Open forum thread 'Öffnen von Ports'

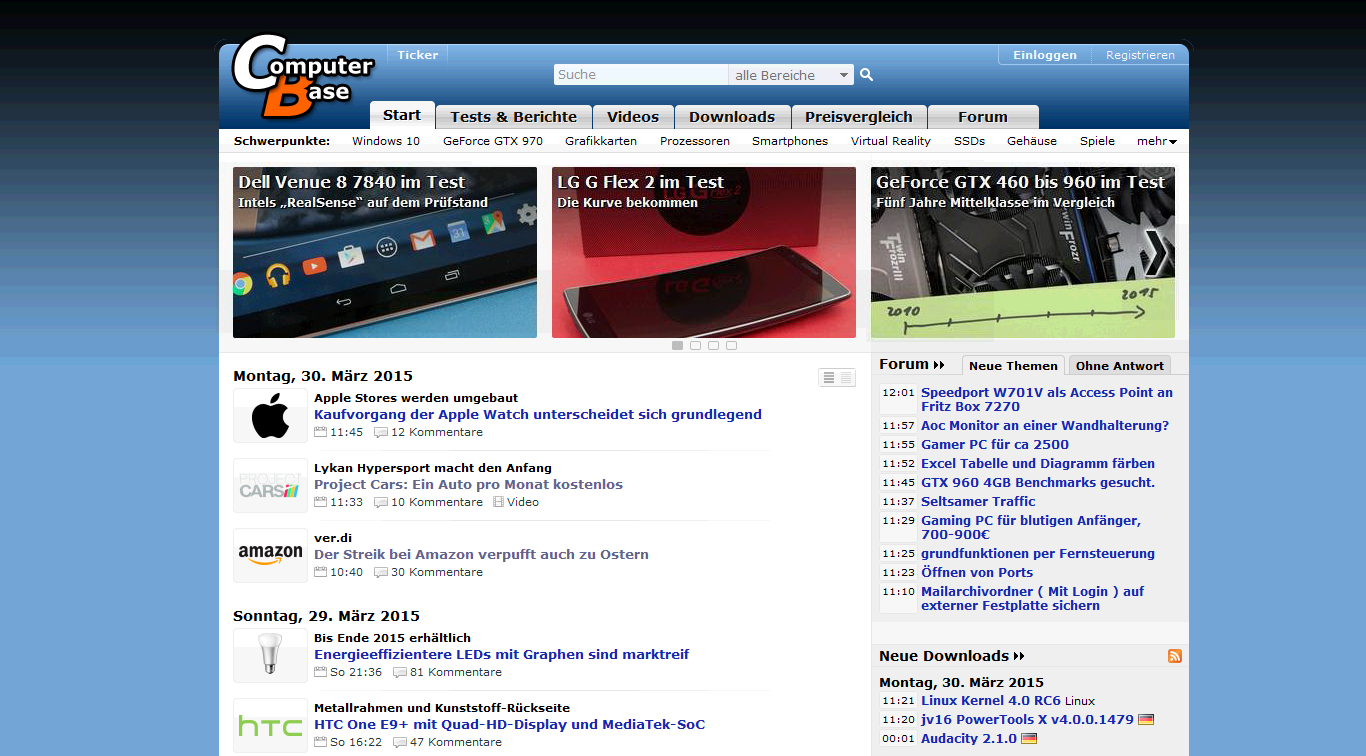(977, 573)
